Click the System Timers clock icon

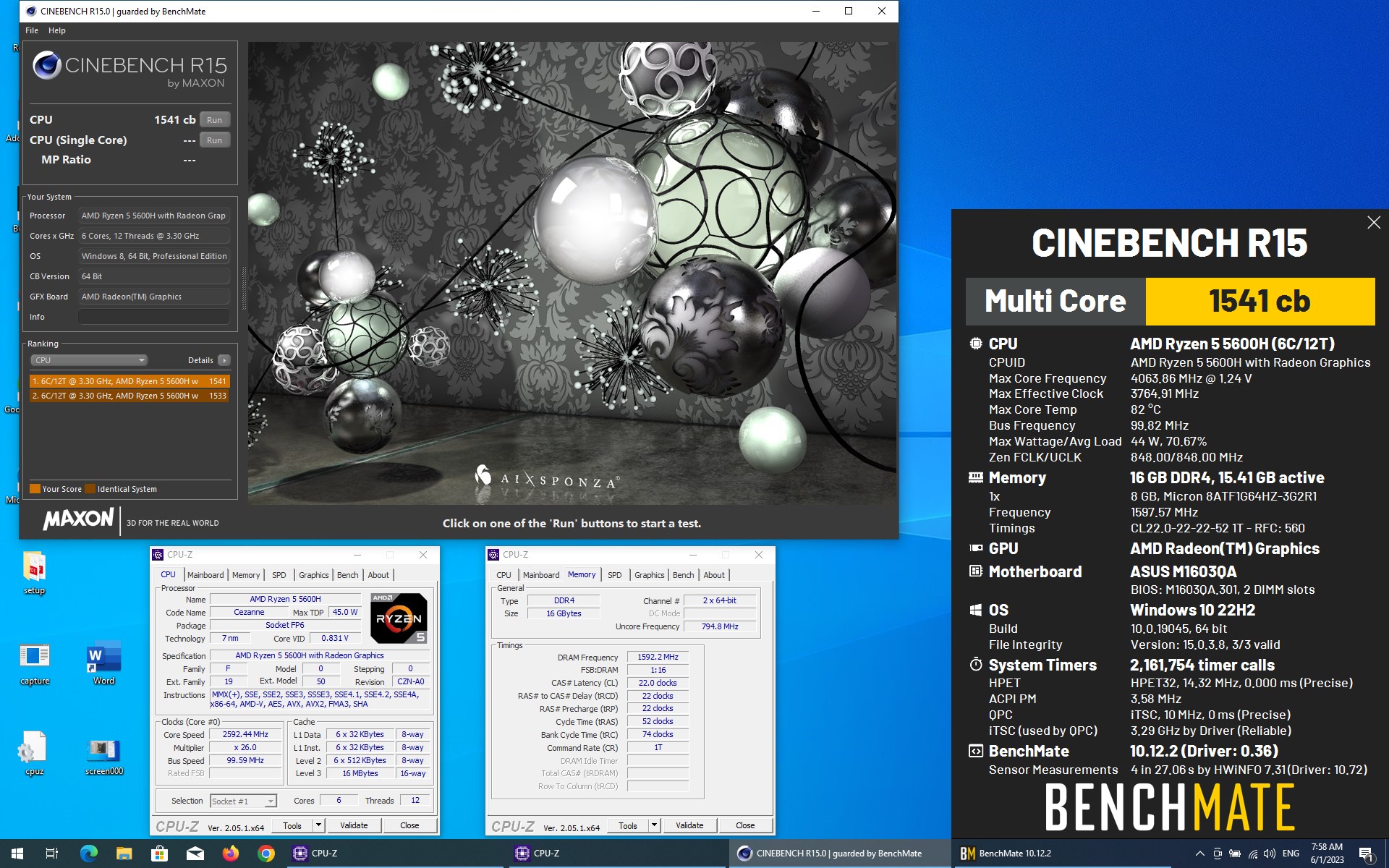pyautogui.click(x=976, y=664)
